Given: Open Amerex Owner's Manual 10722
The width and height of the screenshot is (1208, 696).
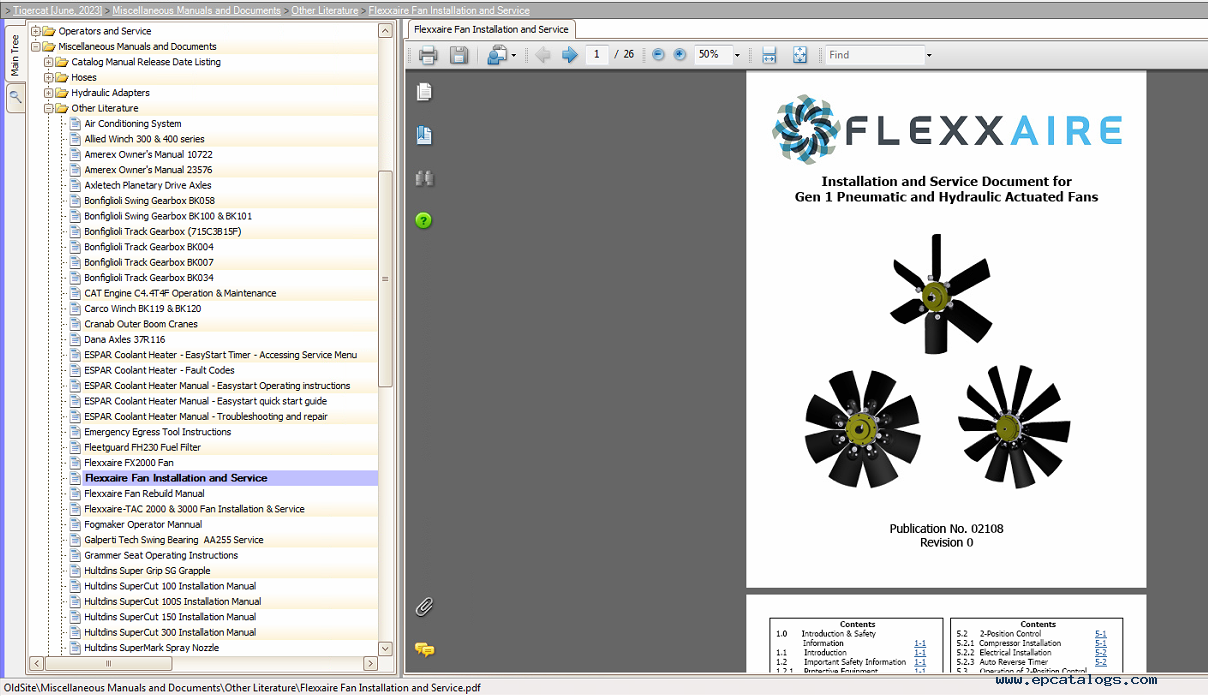Looking at the screenshot, I should coord(148,154).
